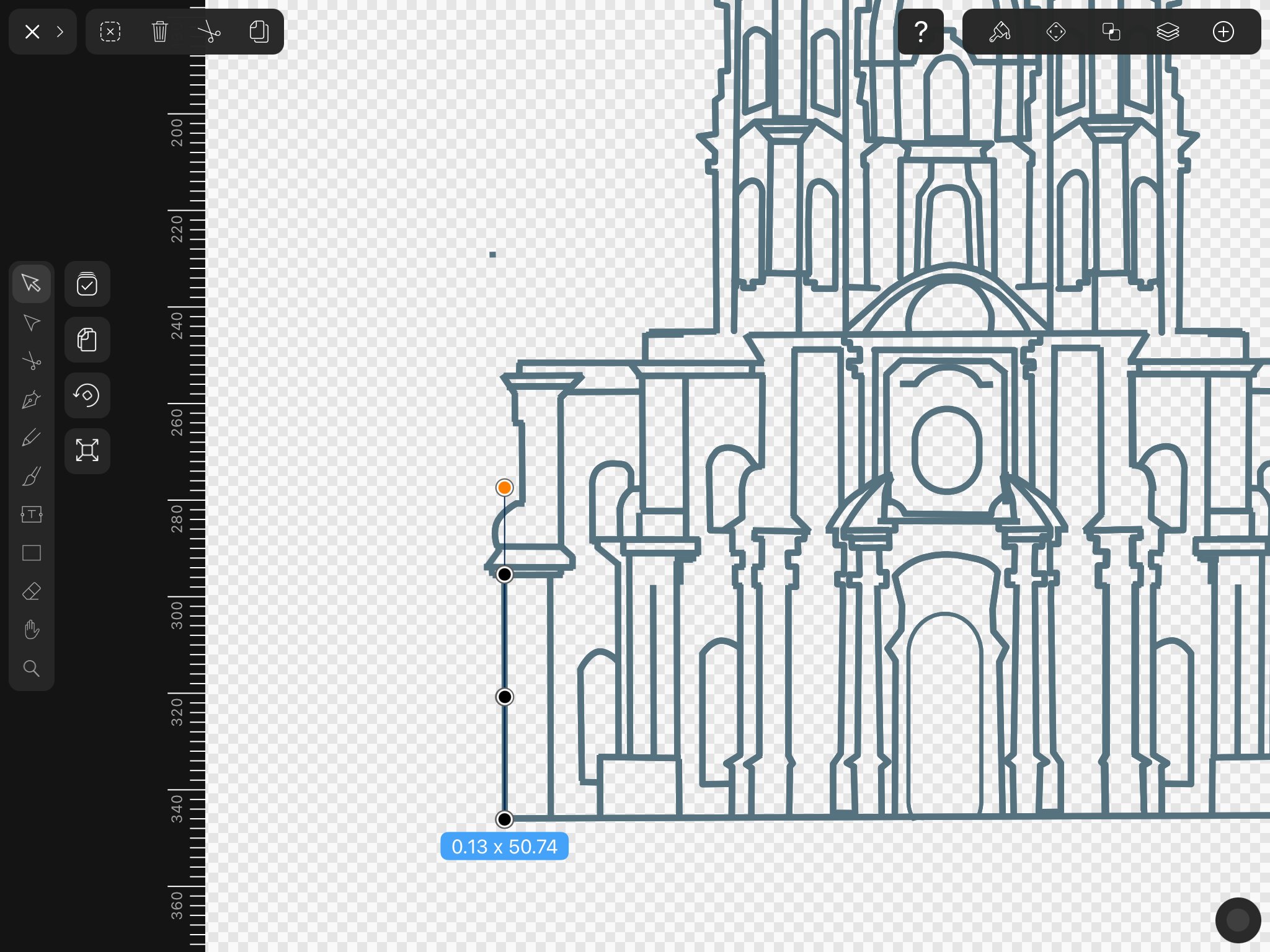Choose the Scissors tool in left toolbar

[31, 361]
